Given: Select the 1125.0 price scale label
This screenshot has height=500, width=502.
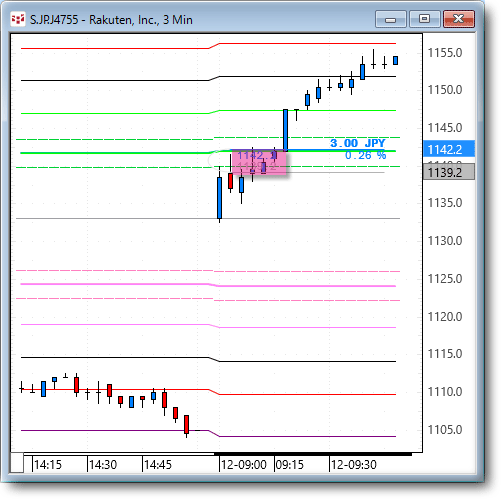Looking at the screenshot, I should (445, 278).
